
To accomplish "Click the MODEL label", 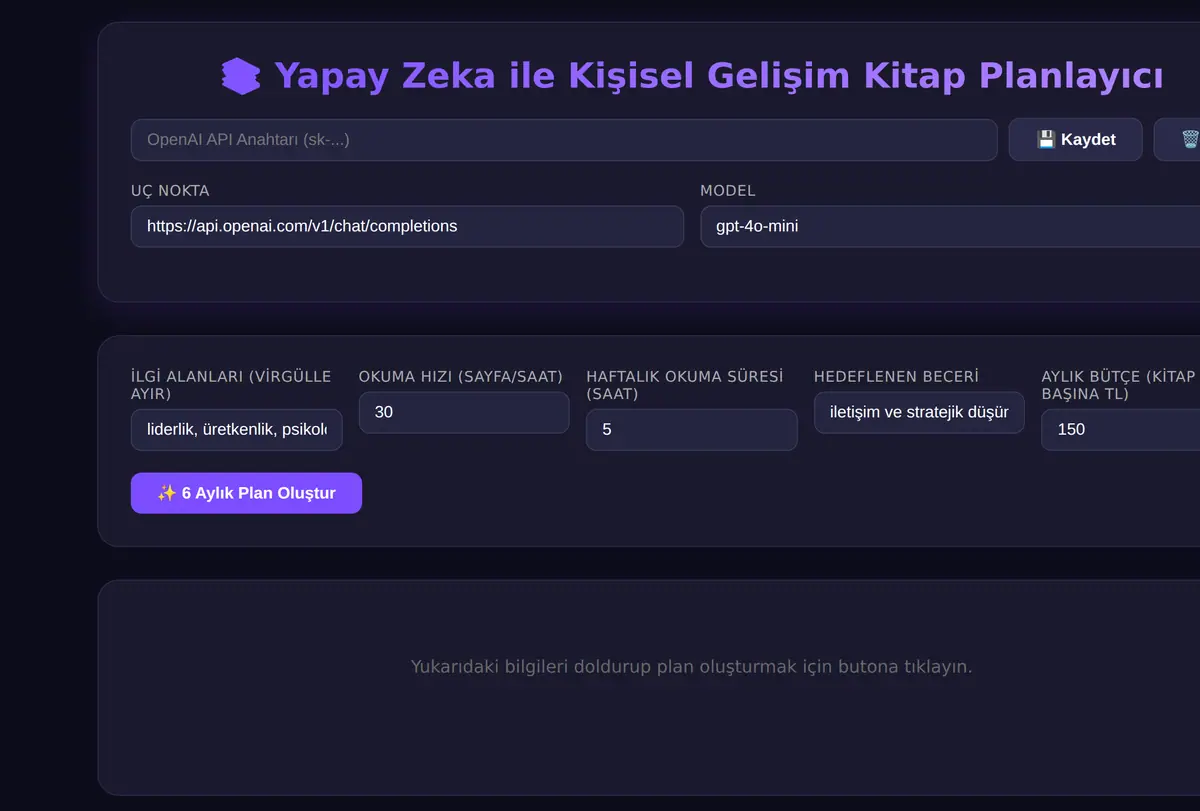I will (x=728, y=191).
